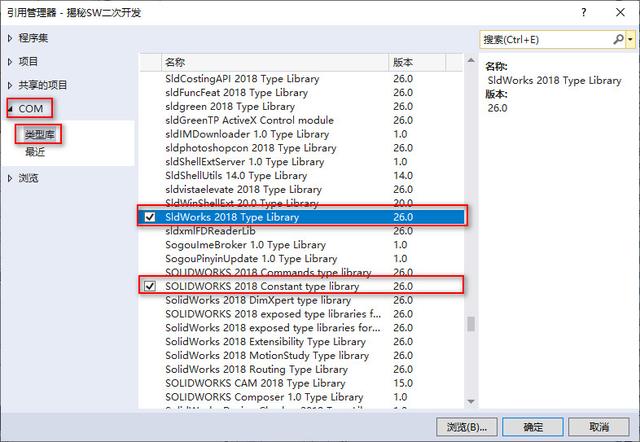
Task: Click version 14.0 of SldShellUtils row
Action: tap(403, 176)
